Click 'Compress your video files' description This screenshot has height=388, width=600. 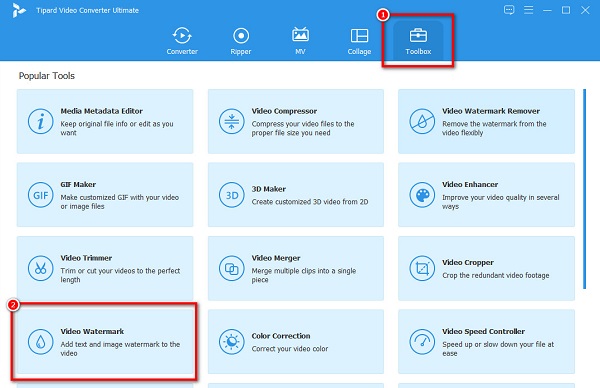(303, 128)
